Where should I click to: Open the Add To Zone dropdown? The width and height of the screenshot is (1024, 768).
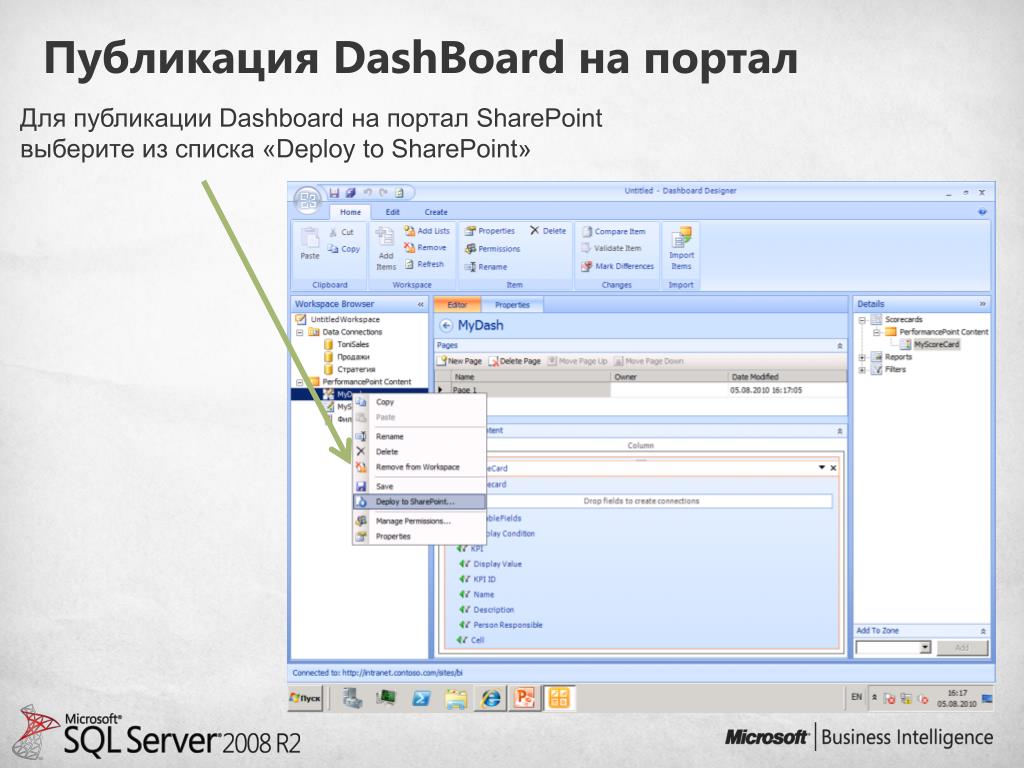click(925, 647)
